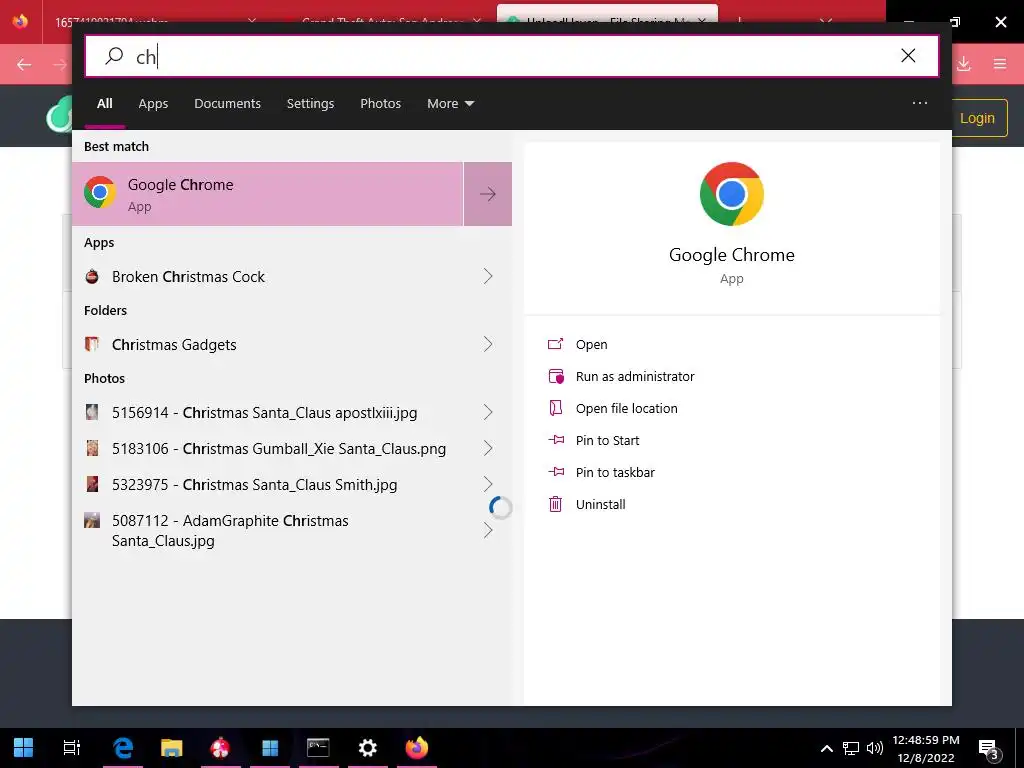Image resolution: width=1024 pixels, height=768 pixels.
Task: Switch to the Photos search tab
Action: 381,103
